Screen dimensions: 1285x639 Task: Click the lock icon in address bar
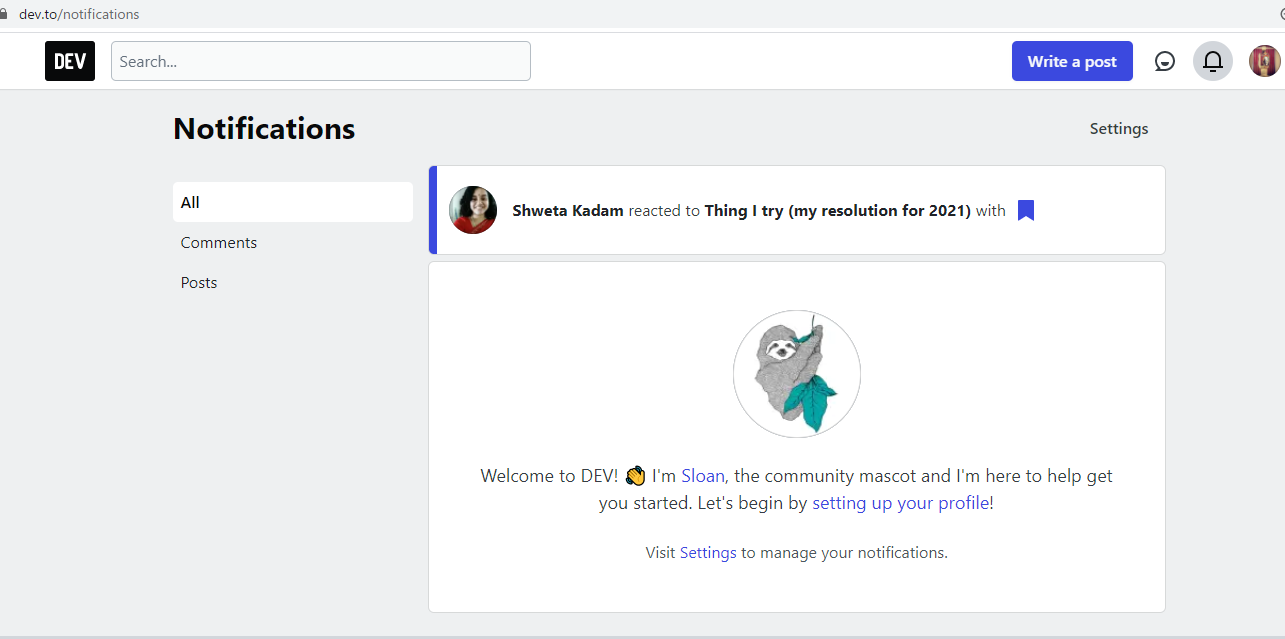[3, 14]
